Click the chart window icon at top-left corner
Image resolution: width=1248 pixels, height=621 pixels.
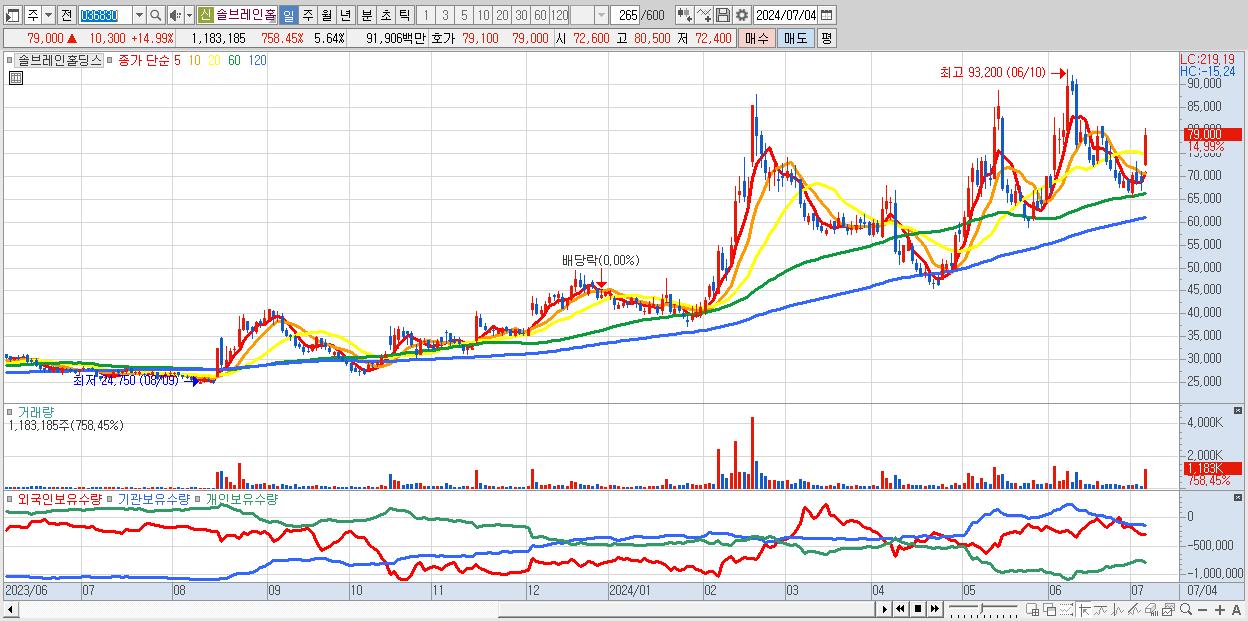(x=13, y=15)
